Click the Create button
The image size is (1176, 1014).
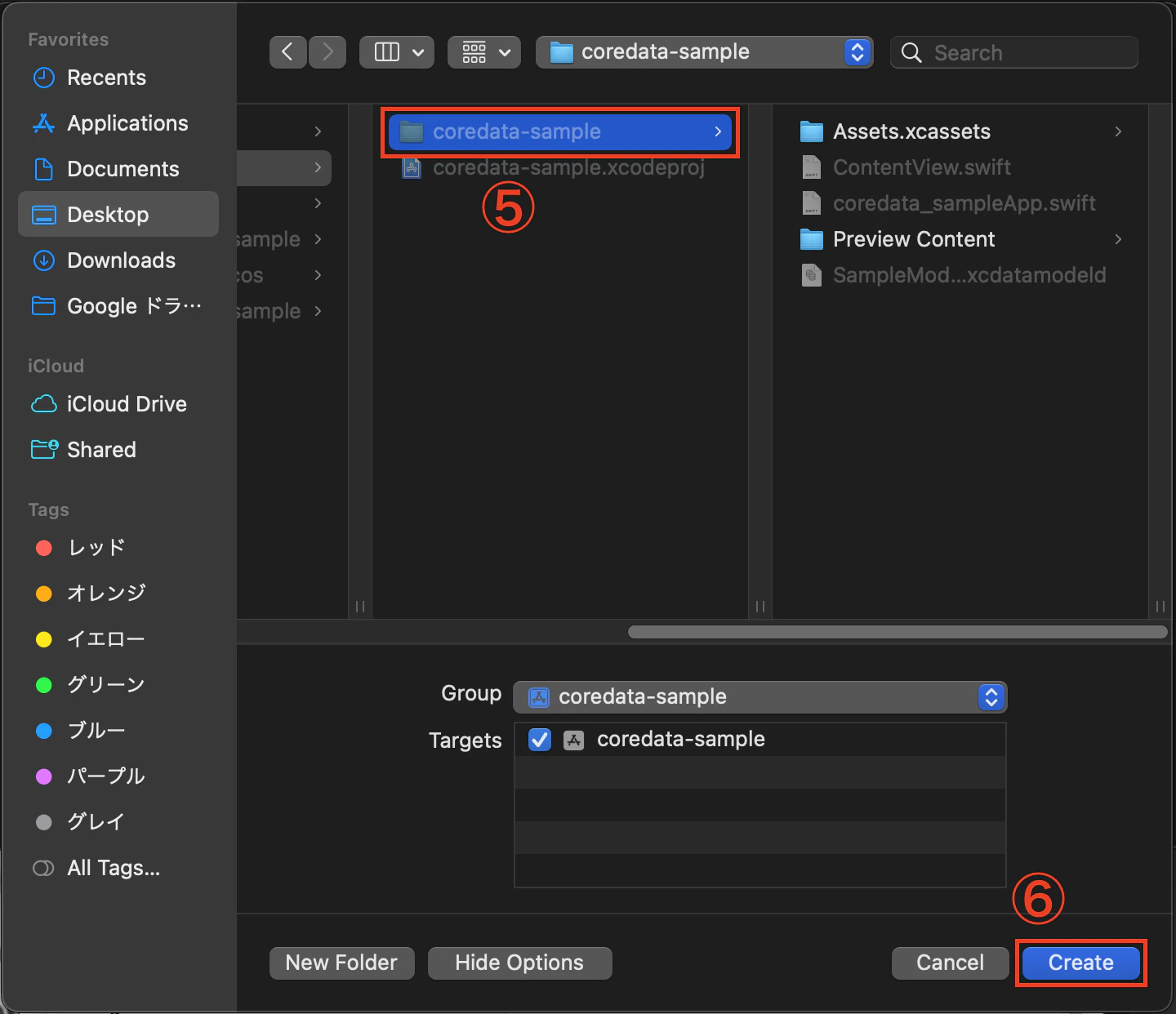1080,963
